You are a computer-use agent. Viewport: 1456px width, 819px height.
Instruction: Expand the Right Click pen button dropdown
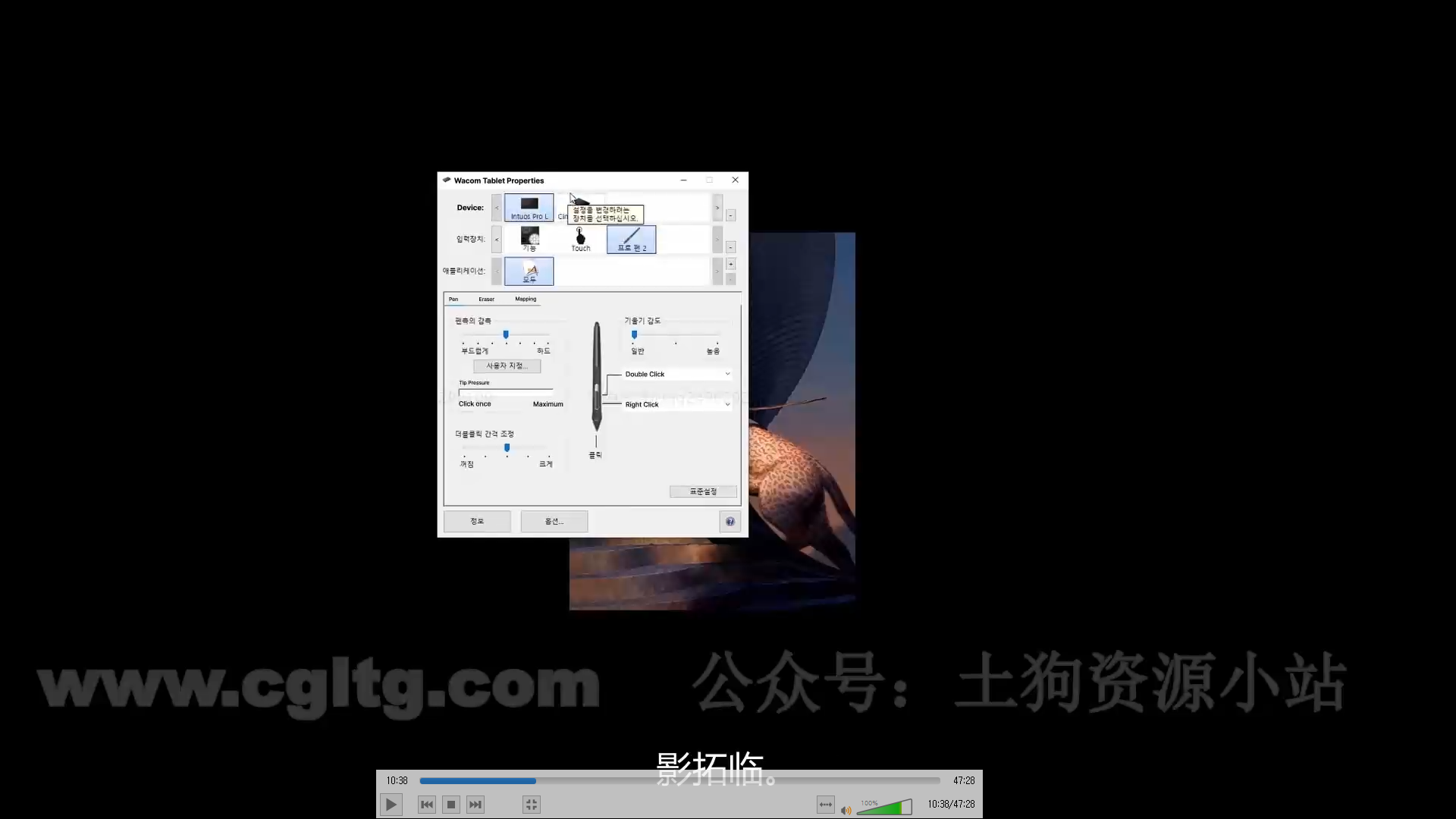677,404
